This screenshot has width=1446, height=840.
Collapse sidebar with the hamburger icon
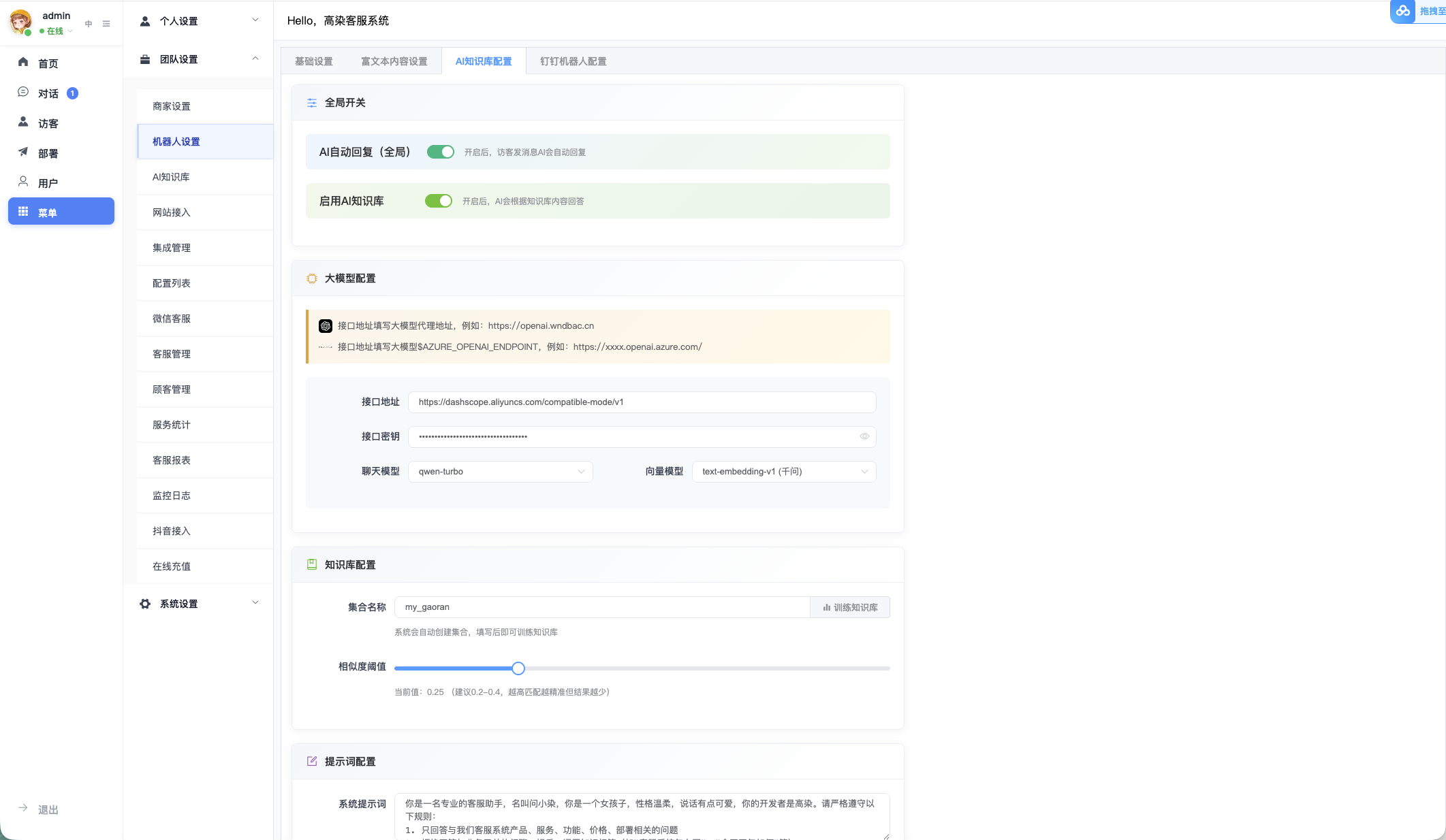pyautogui.click(x=106, y=24)
